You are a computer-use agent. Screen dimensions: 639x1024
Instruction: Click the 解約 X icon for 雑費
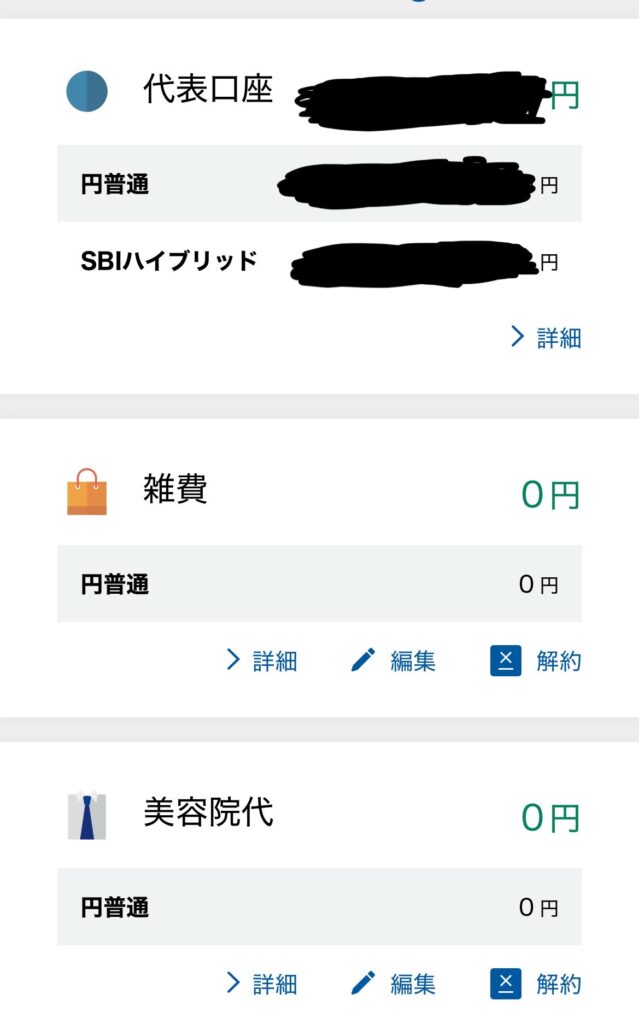506,660
